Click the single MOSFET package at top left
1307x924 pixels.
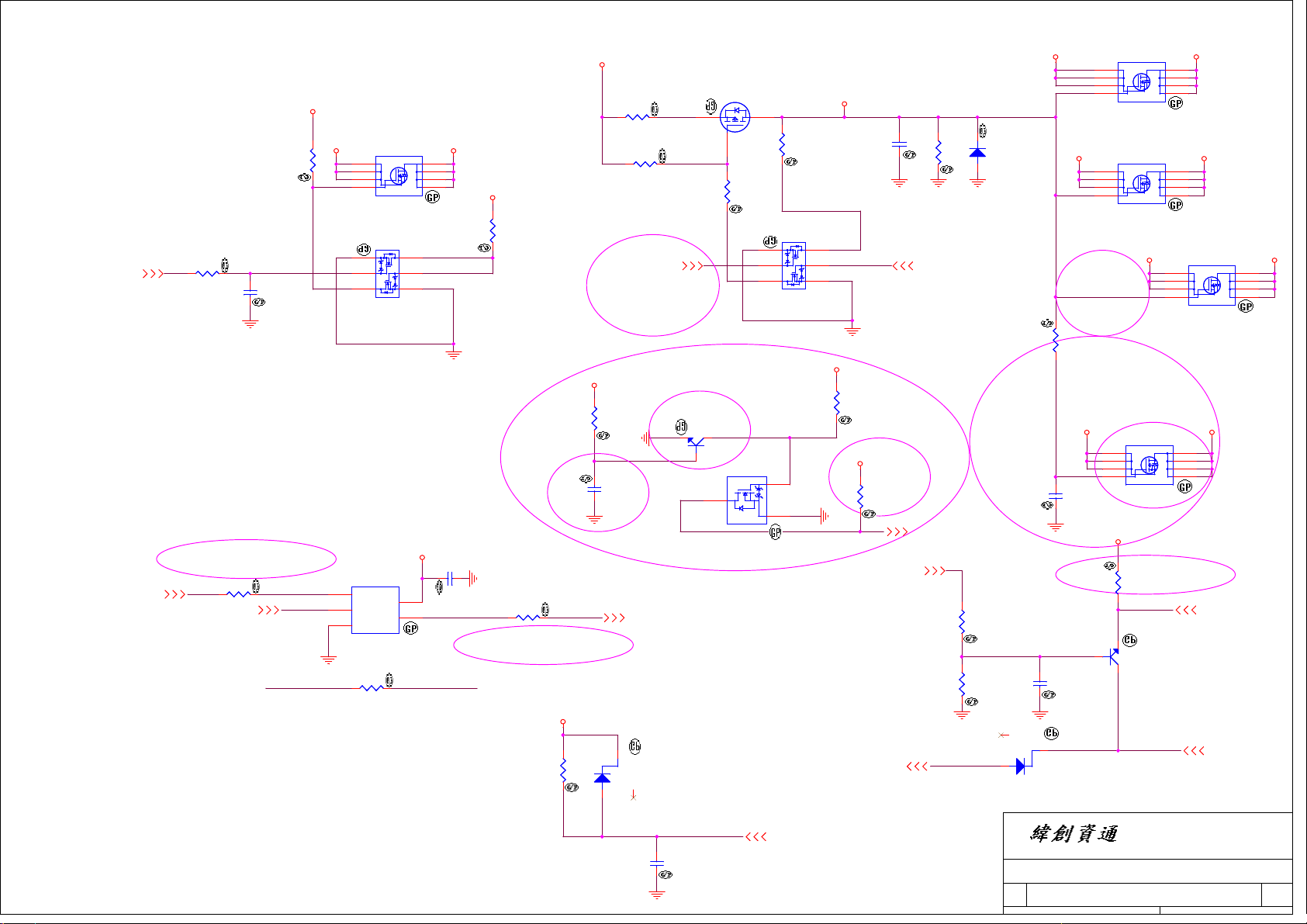(x=399, y=175)
